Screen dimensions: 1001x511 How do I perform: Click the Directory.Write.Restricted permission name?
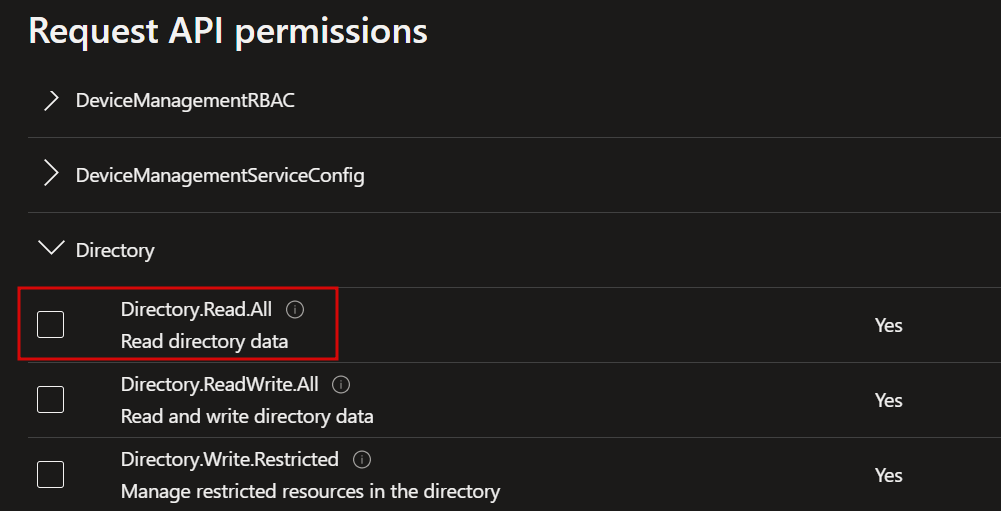(x=230, y=459)
